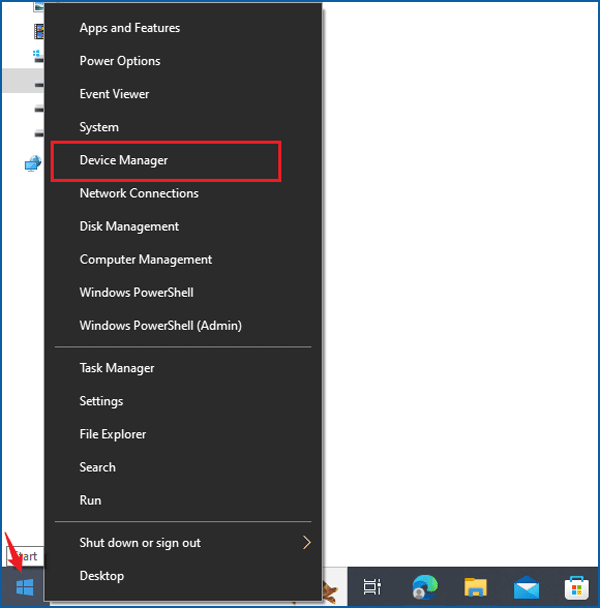600x608 pixels.
Task: Open Event Viewer
Action: (183, 94)
